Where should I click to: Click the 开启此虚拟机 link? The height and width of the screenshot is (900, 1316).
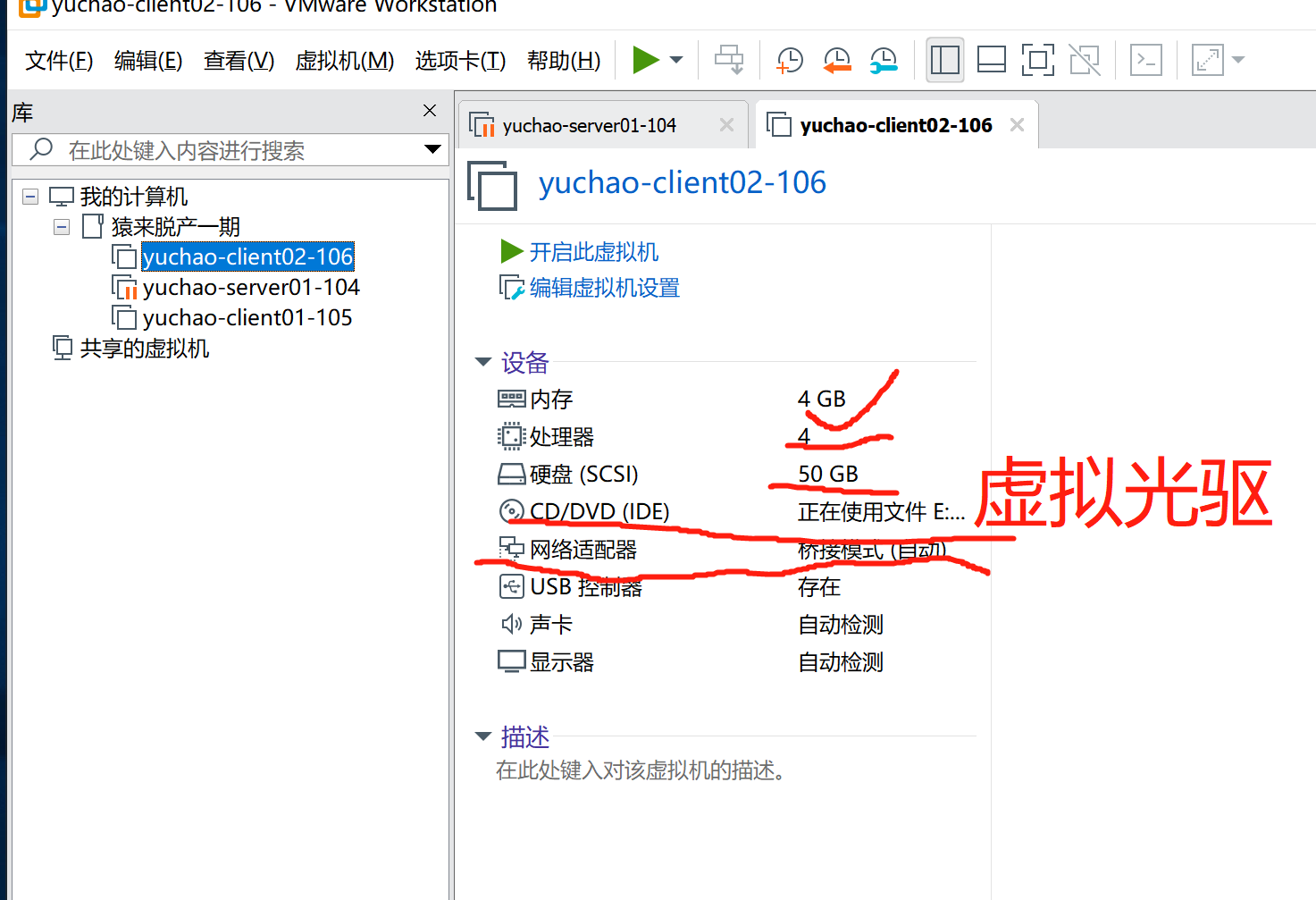(x=594, y=252)
